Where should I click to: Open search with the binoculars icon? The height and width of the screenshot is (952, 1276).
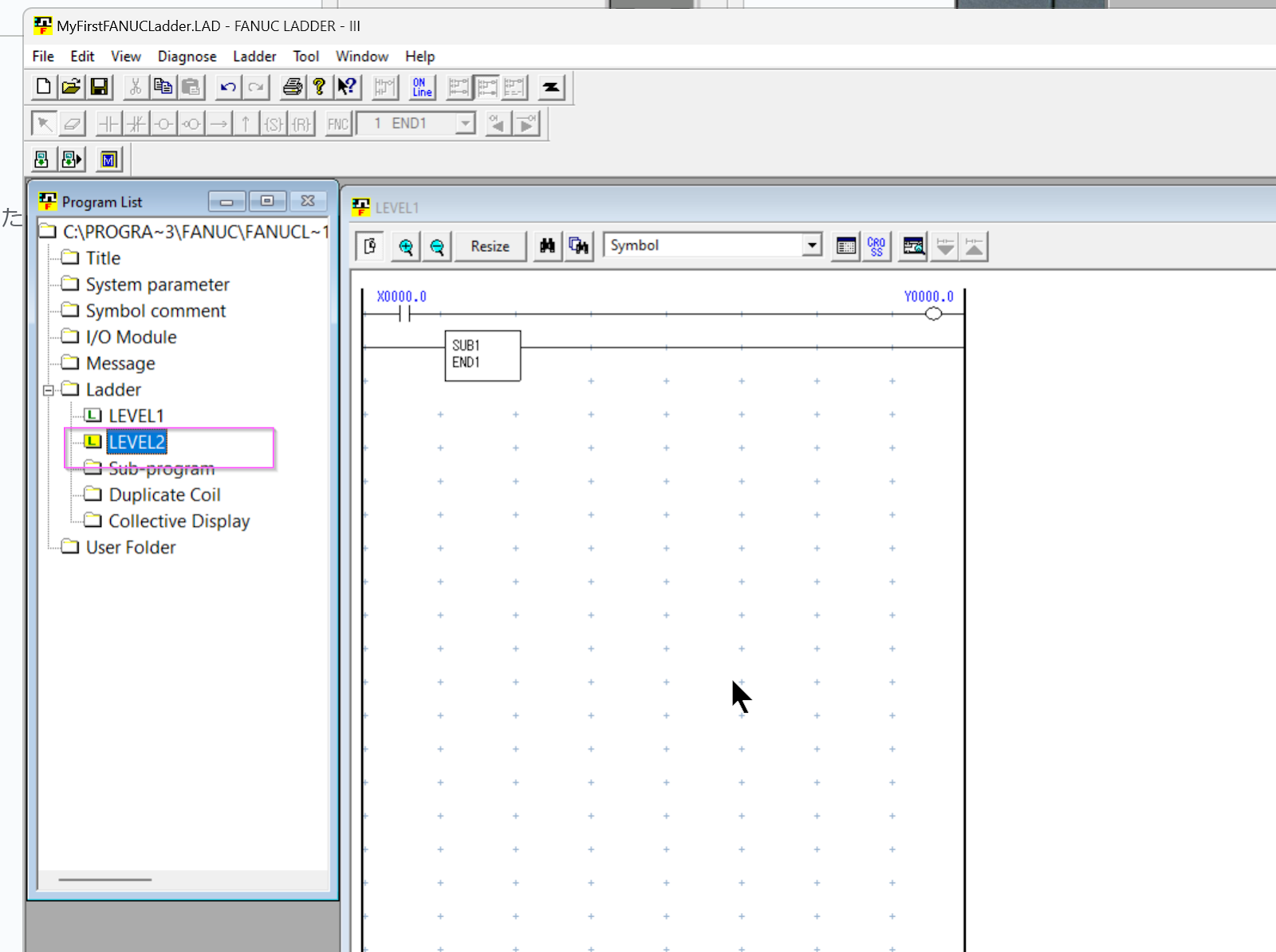tap(547, 246)
